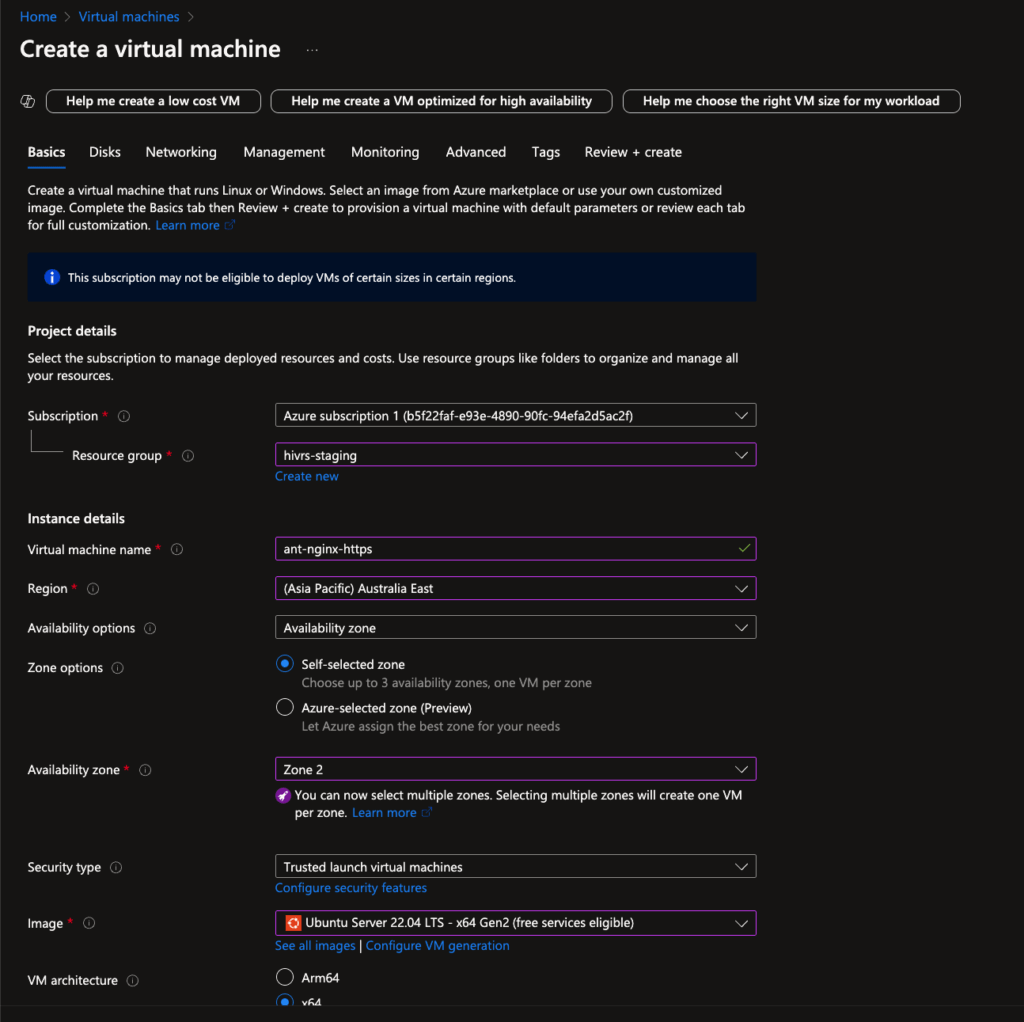
Task: Open the Review + create tab
Action: [x=633, y=152]
